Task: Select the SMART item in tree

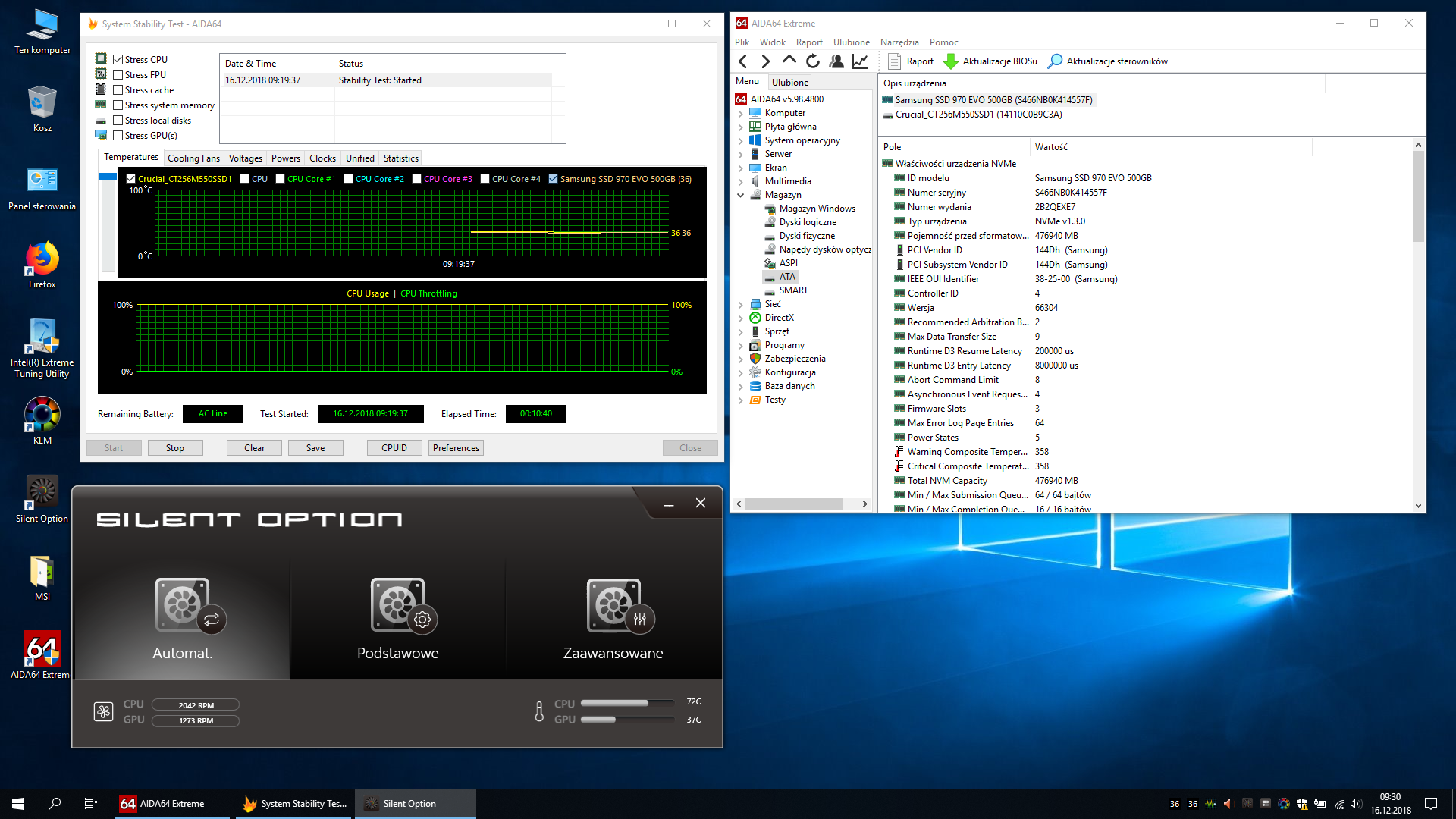Action: (793, 290)
